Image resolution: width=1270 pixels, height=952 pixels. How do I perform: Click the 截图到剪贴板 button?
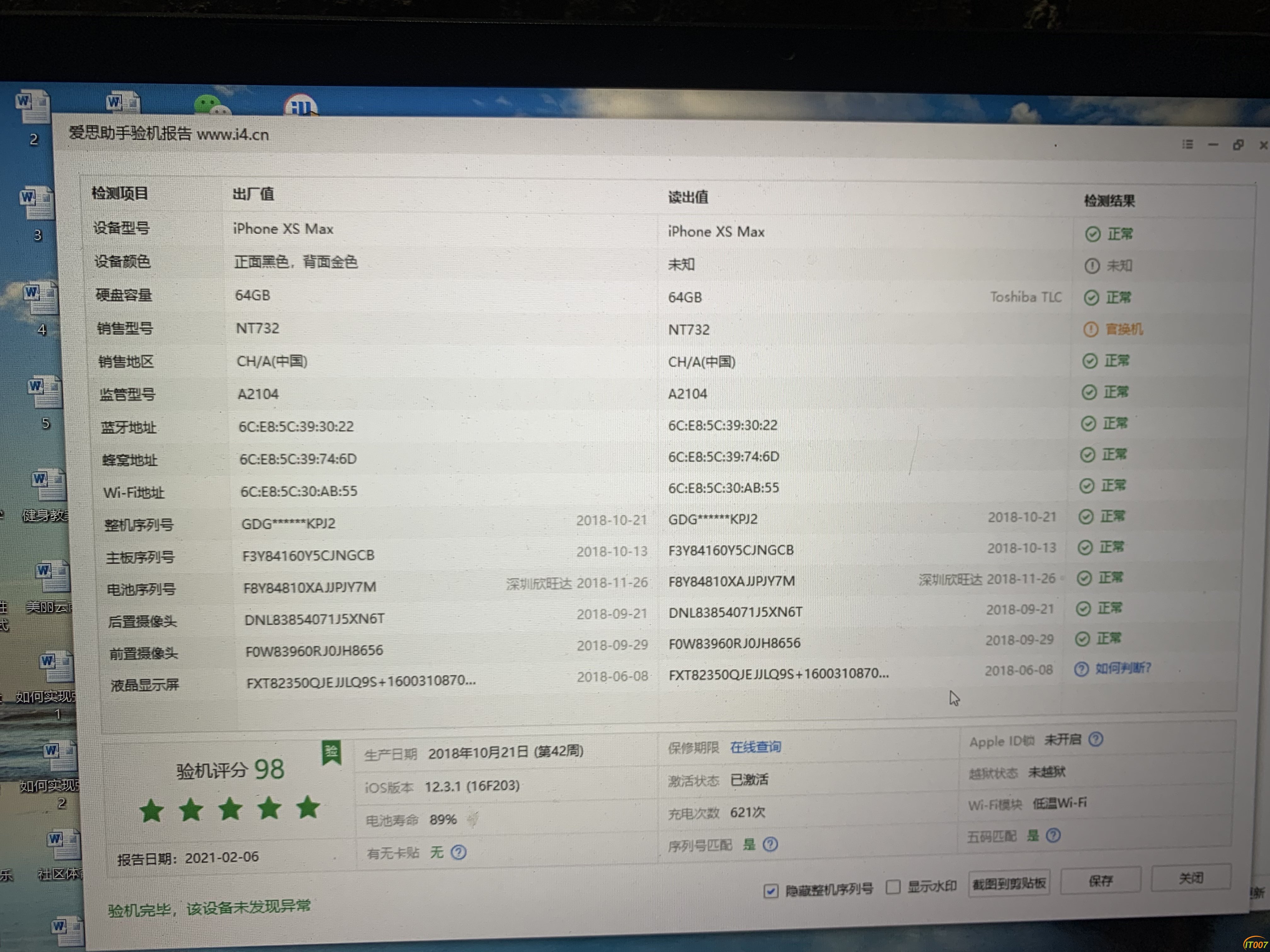tap(1009, 883)
